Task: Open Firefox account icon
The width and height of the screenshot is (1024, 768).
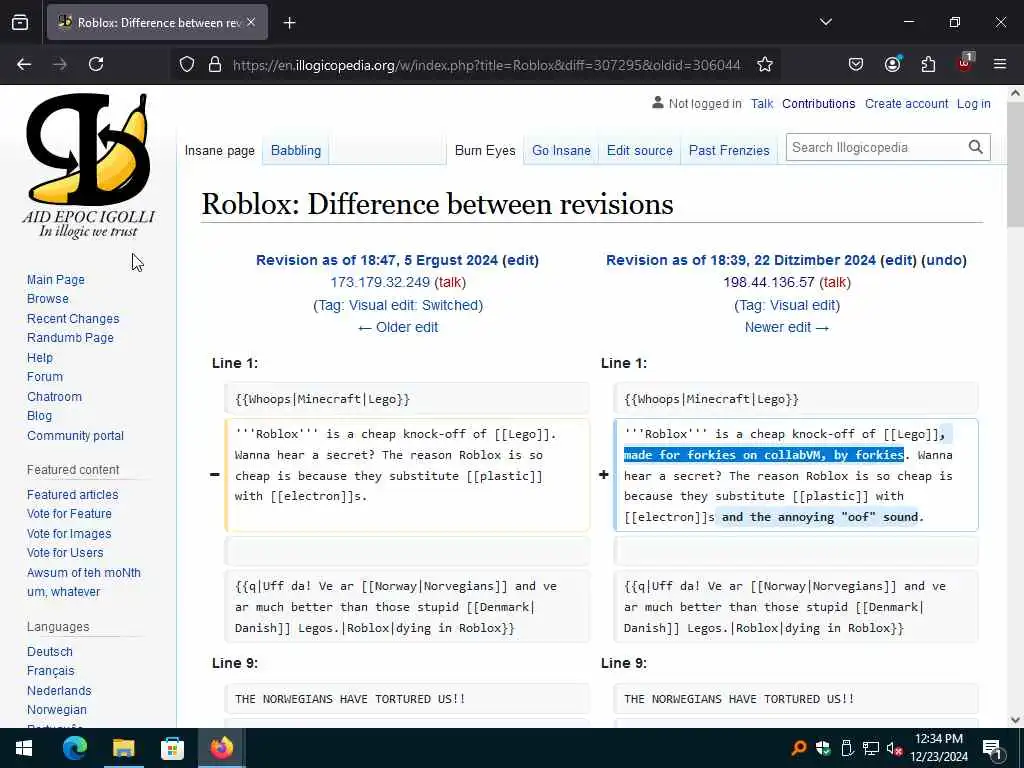Action: [x=892, y=64]
